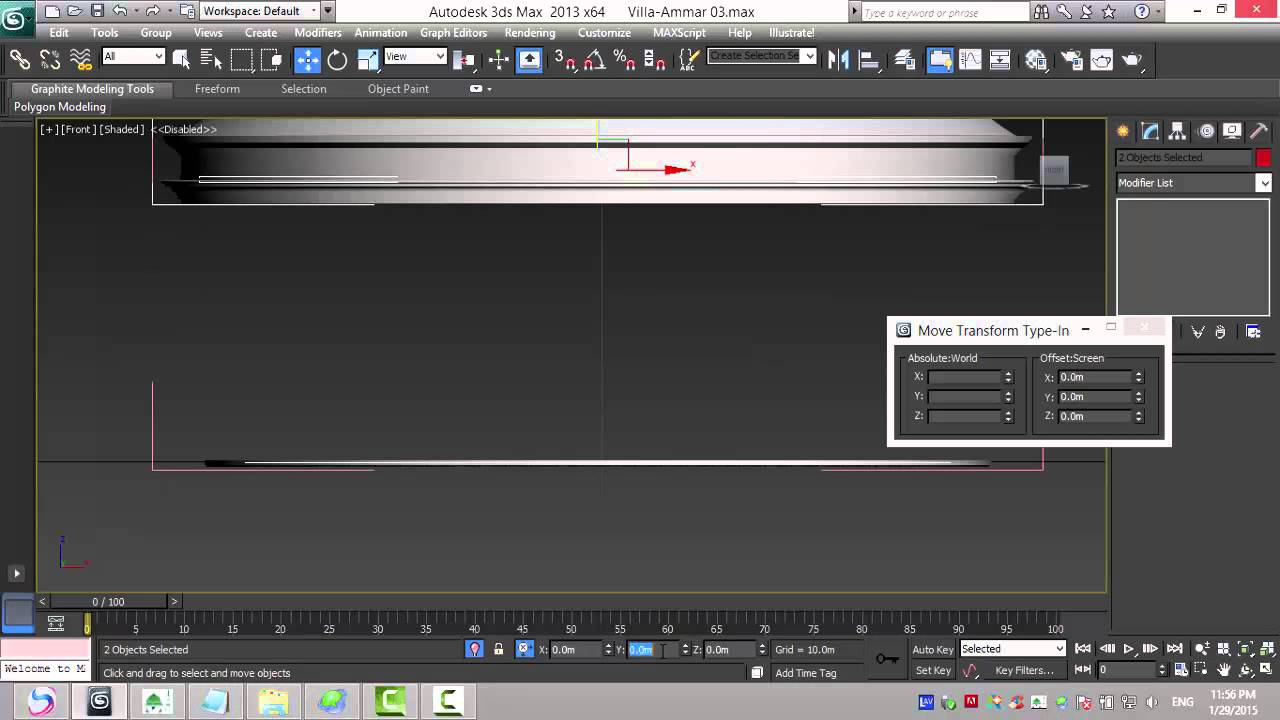Toggle Selection Lock padlock
1280x720 pixels.
coord(498,649)
